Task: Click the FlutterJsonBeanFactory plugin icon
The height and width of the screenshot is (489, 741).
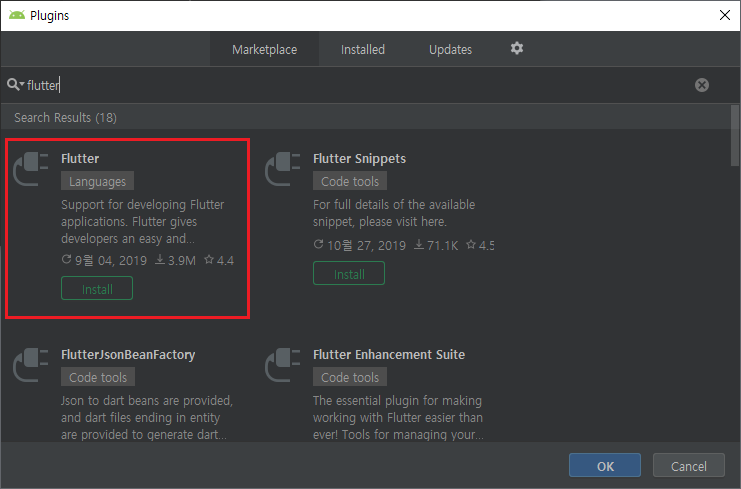Action: point(31,365)
